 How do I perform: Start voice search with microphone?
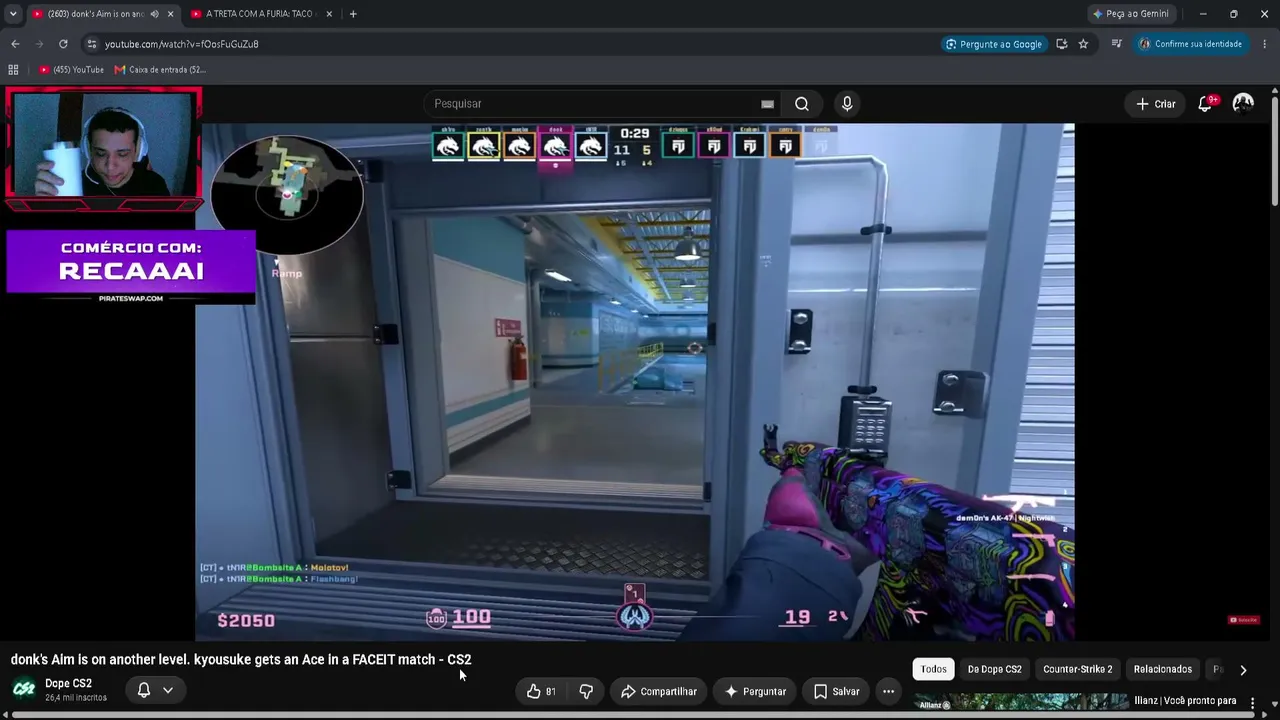(847, 104)
